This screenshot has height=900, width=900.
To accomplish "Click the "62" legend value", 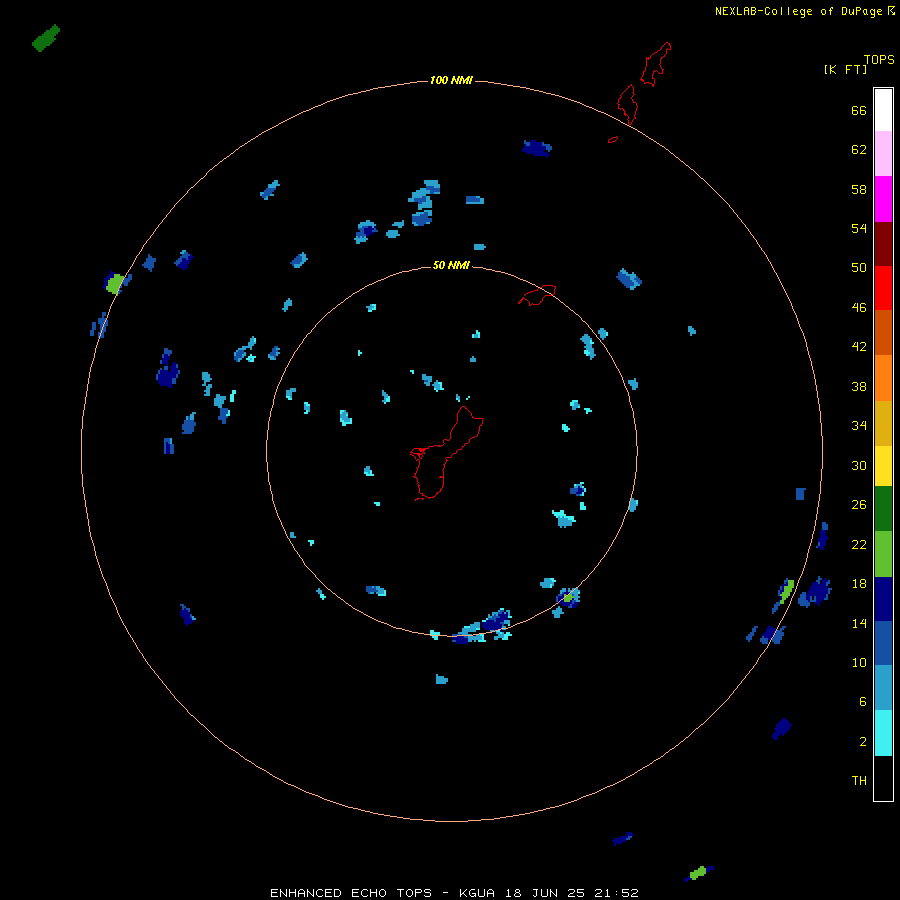I will point(859,150).
